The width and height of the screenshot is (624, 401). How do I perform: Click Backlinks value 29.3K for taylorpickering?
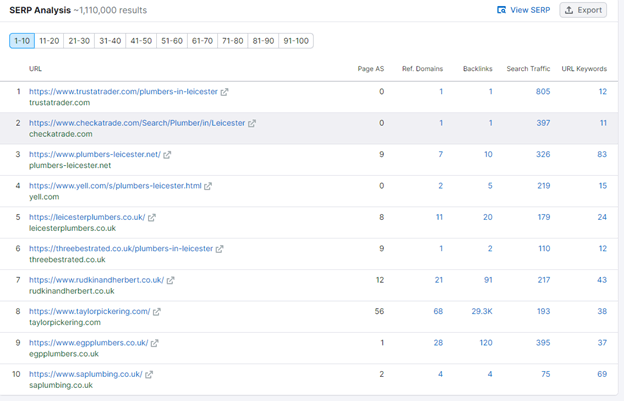[482, 311]
